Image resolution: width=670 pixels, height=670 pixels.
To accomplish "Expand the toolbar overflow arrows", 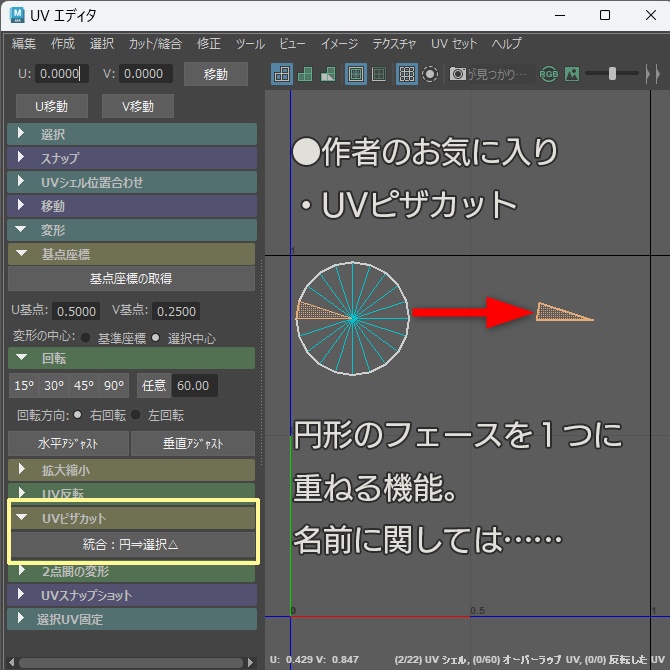I will (653, 74).
